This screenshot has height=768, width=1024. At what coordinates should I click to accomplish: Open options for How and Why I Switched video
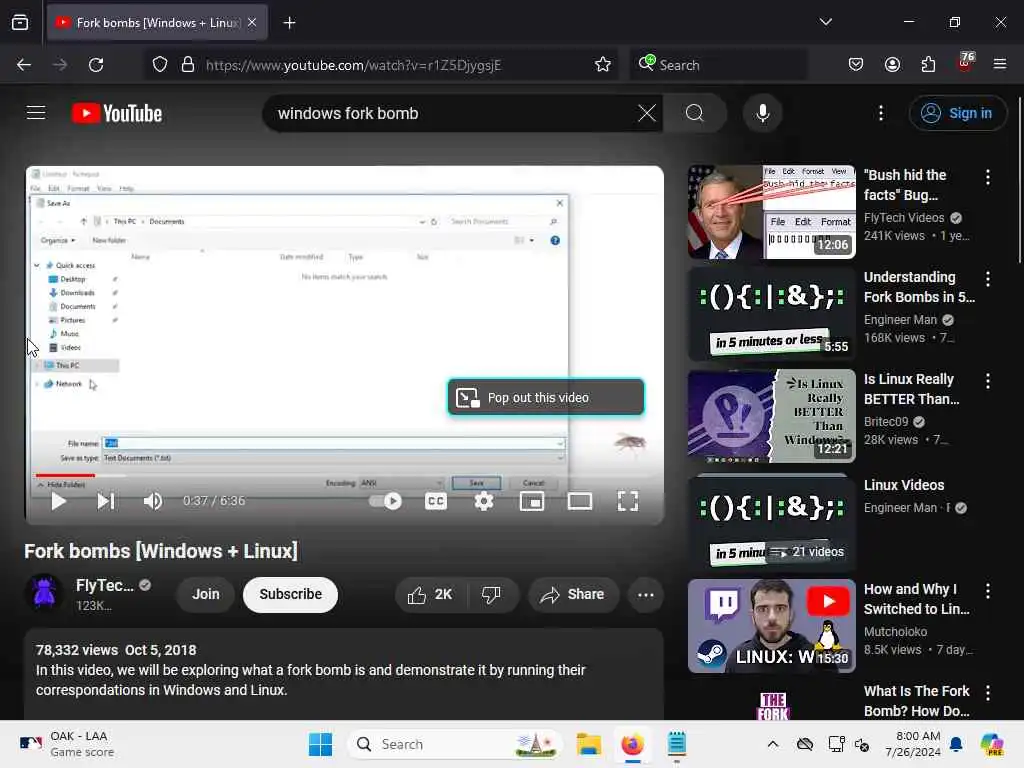pos(987,591)
